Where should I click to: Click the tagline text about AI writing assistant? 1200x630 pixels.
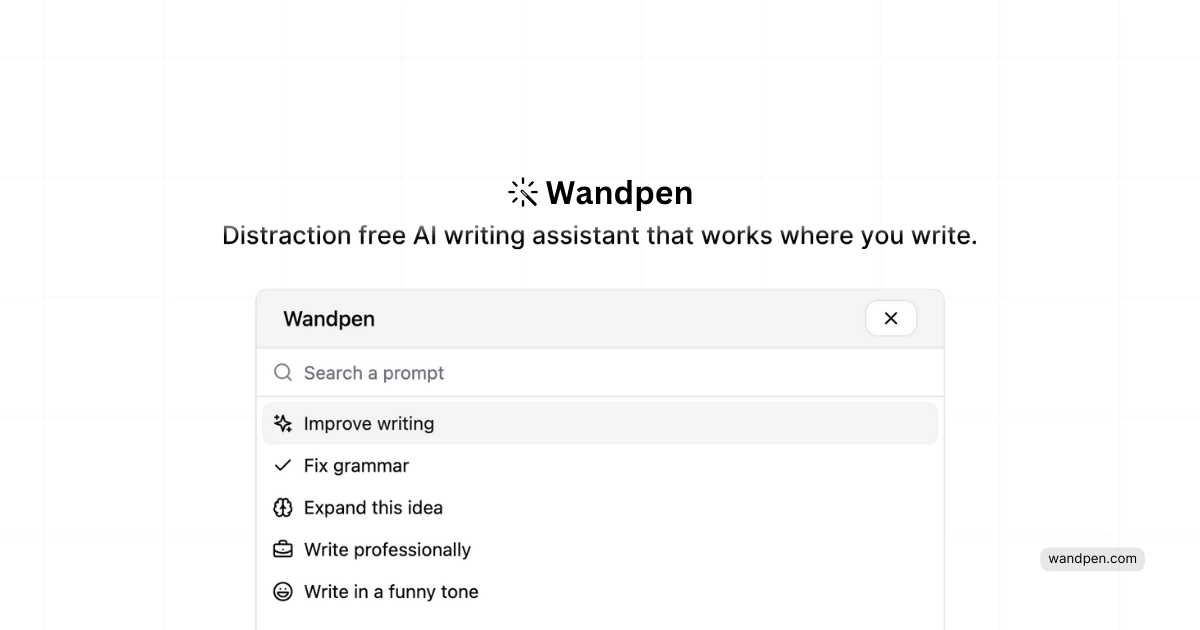pos(600,235)
